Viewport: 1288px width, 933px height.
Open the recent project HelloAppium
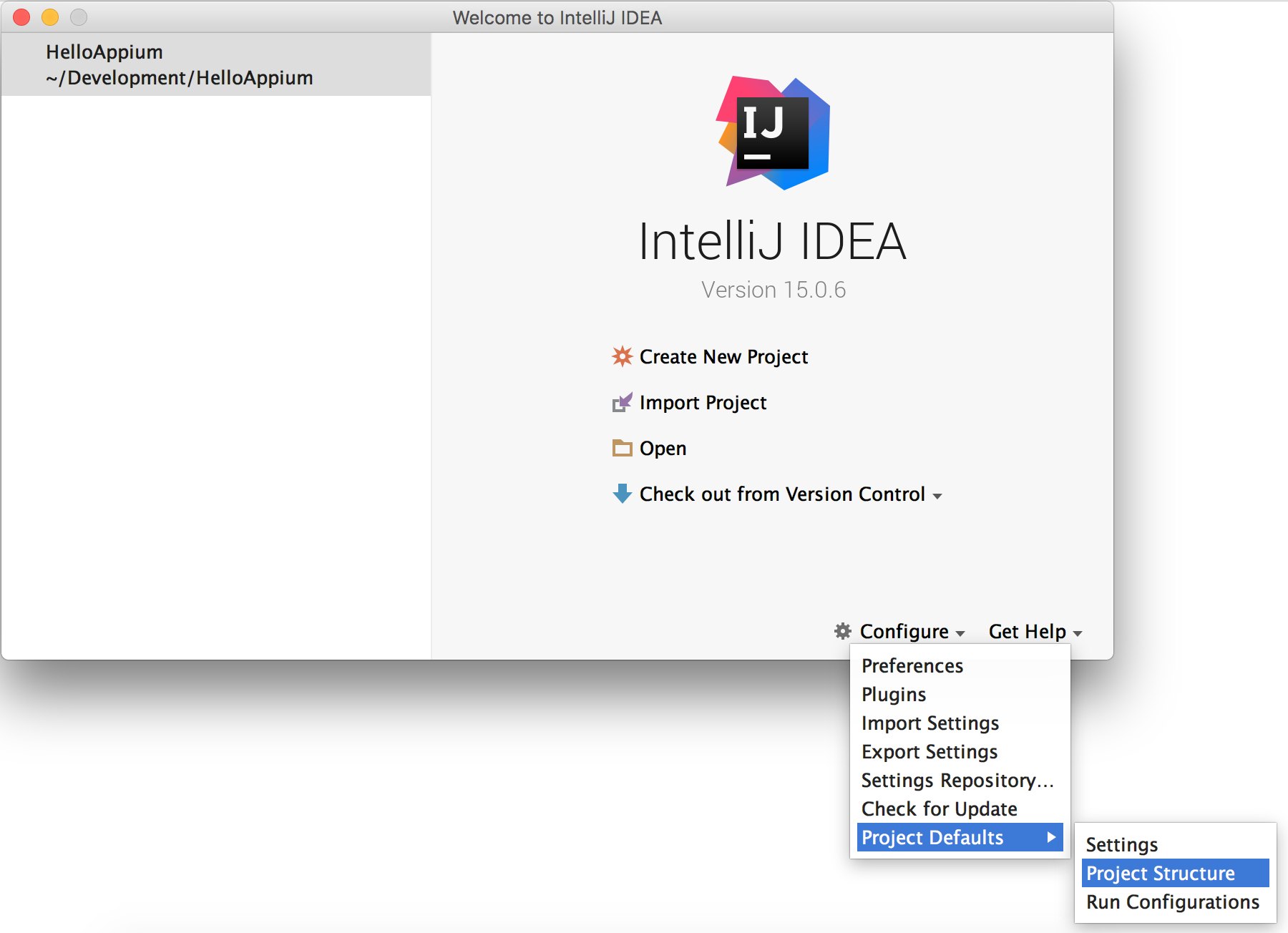click(x=216, y=64)
